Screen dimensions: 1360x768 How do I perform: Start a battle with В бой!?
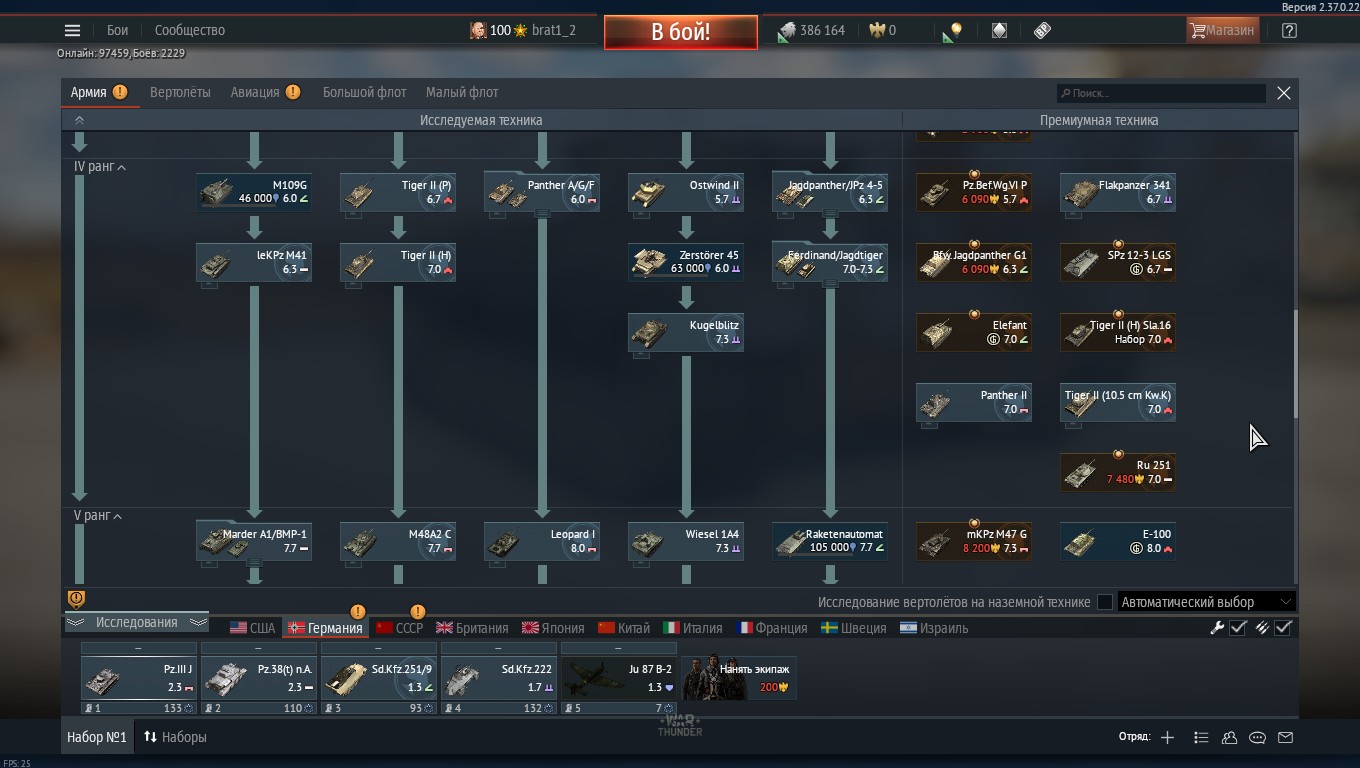(x=680, y=31)
